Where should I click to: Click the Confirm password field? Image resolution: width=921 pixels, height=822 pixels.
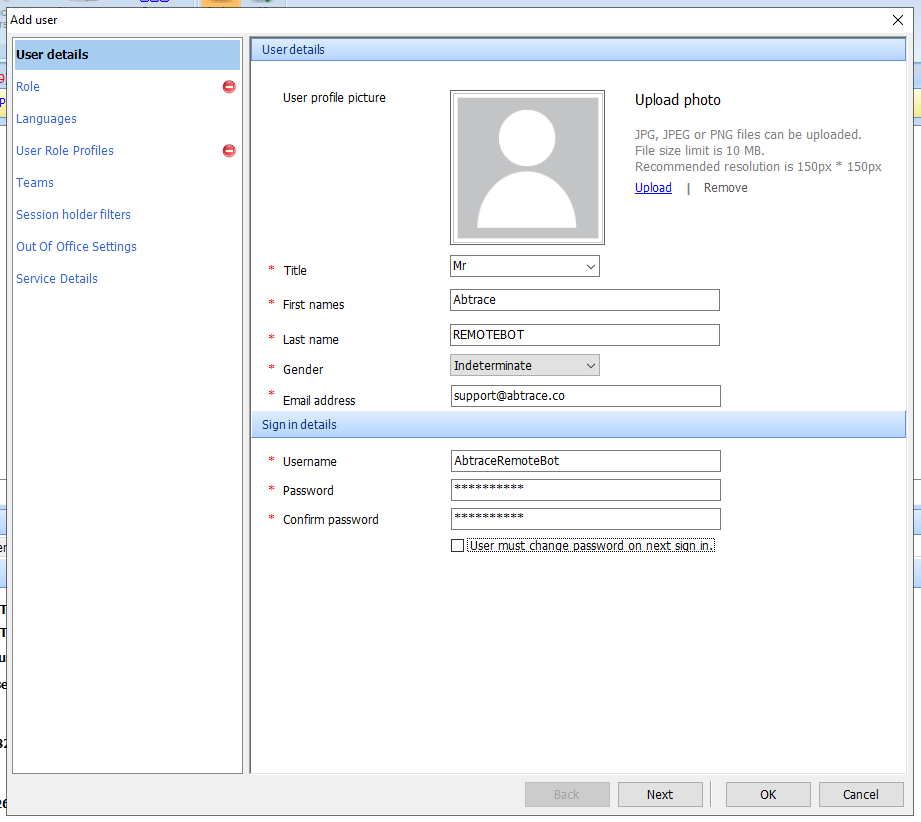[x=585, y=519]
